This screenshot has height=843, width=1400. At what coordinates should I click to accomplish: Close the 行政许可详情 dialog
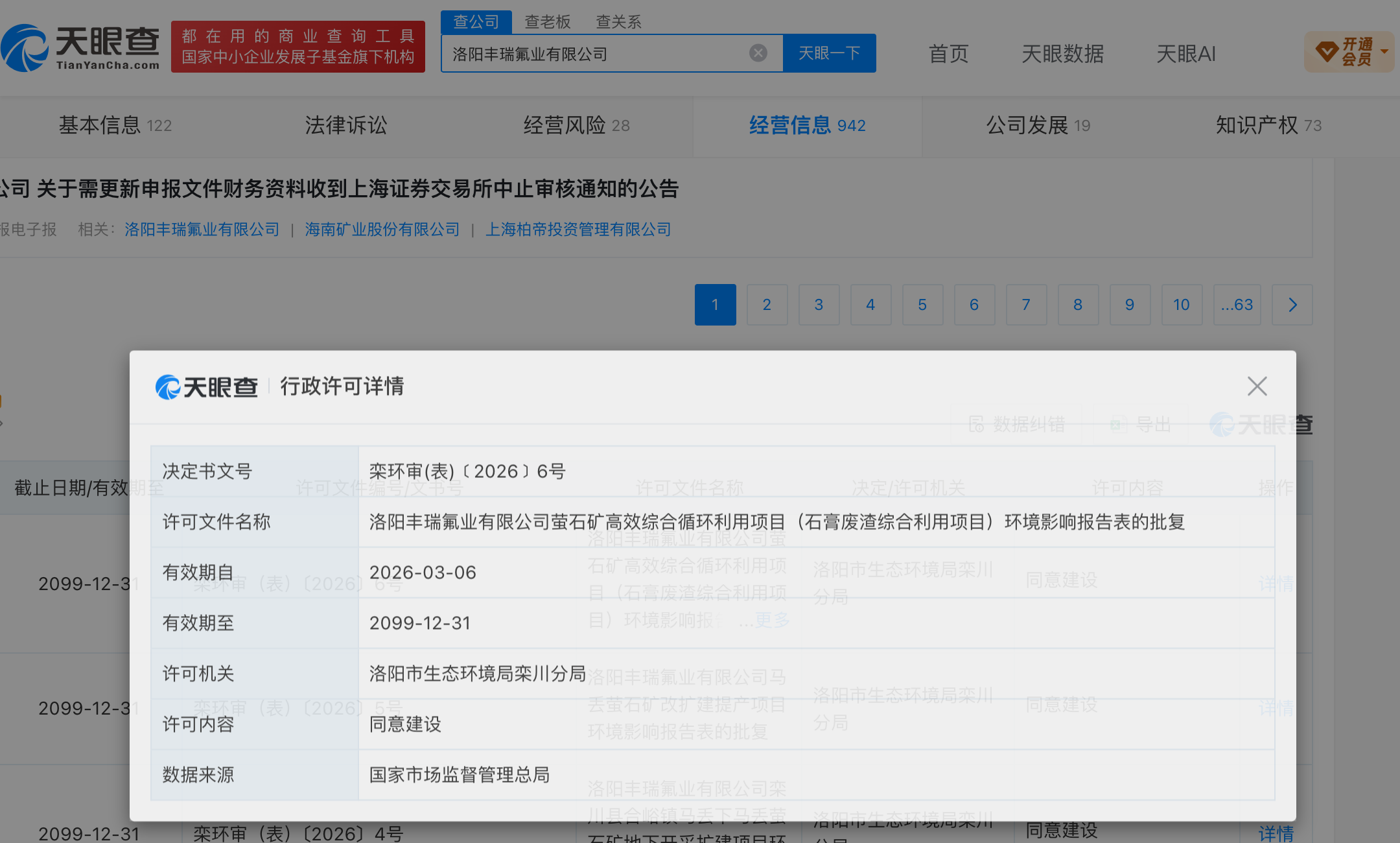pos(1257,386)
